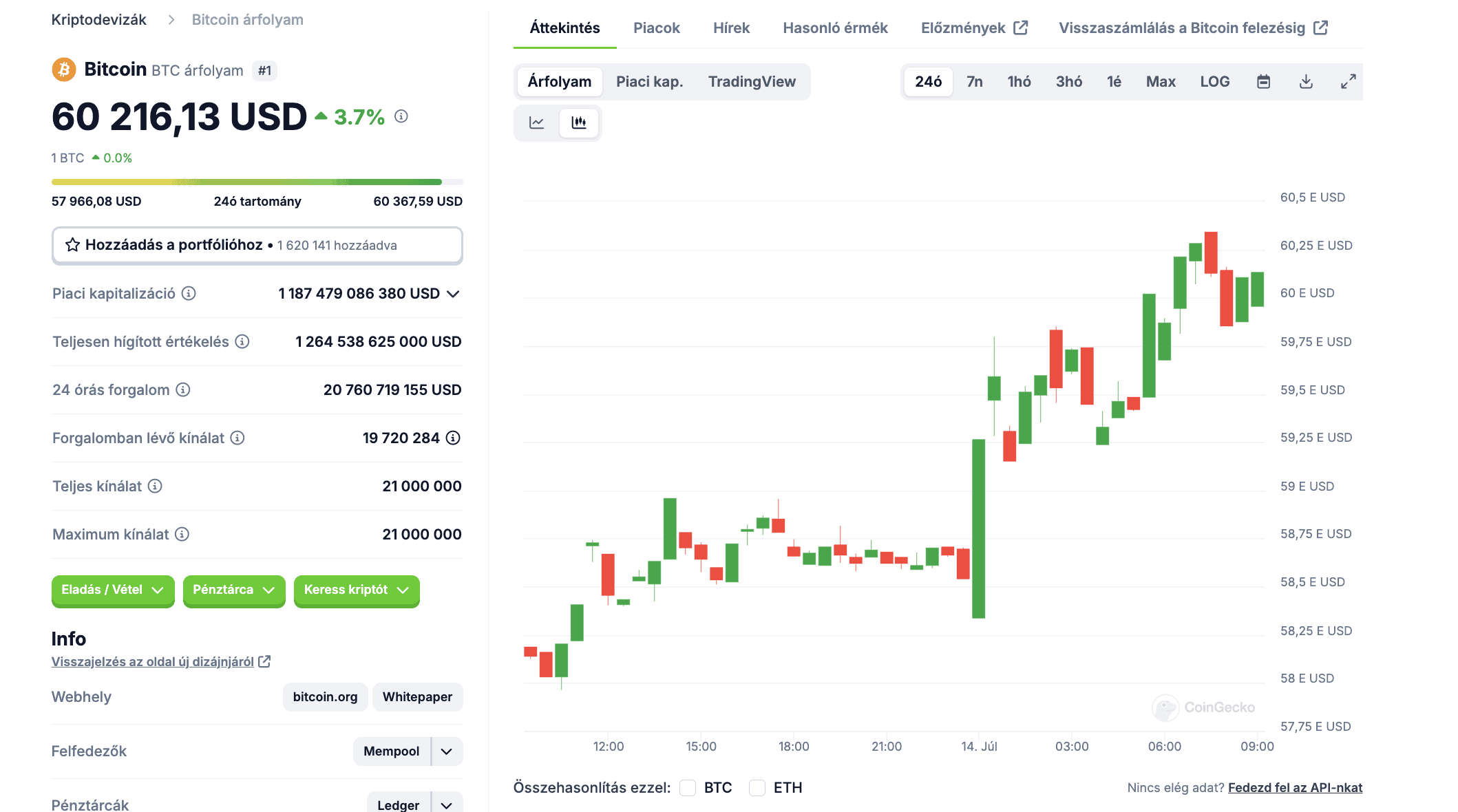Click external link icon beside Bitcoin felezésig
Viewport: 1458px width, 812px height.
pyautogui.click(x=1320, y=28)
